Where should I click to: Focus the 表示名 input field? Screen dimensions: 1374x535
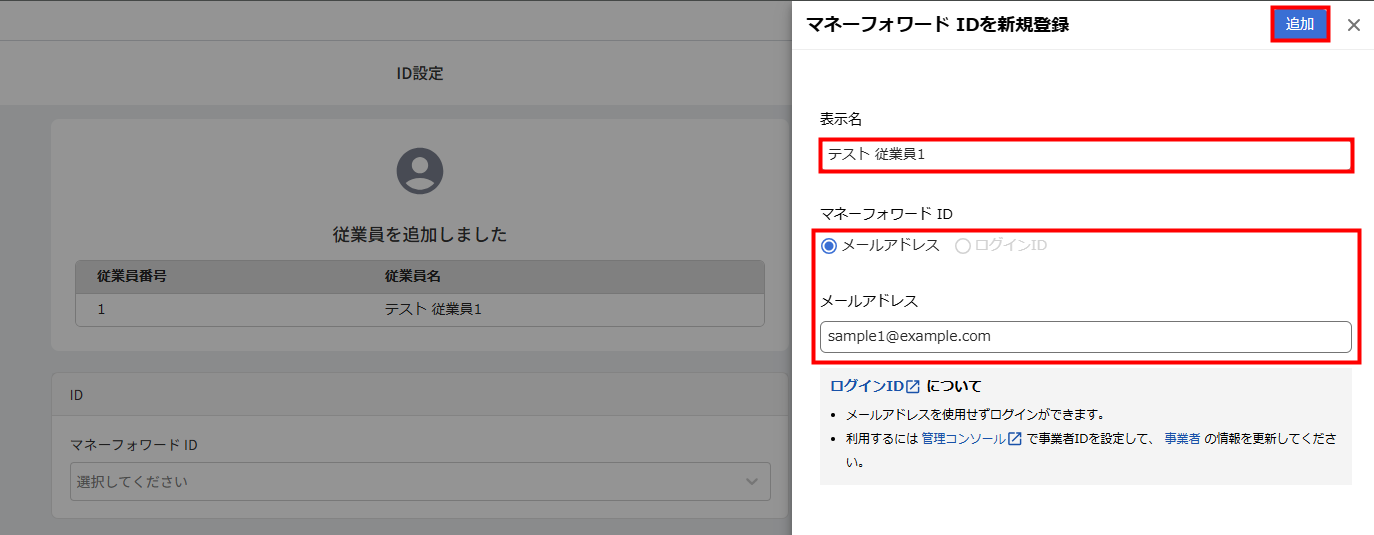[x=1086, y=155]
